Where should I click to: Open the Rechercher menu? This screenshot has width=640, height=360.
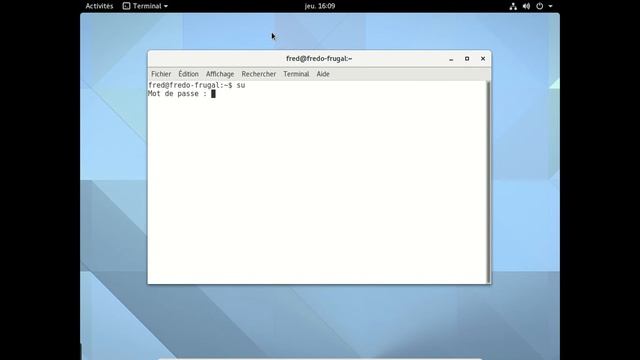pyautogui.click(x=258, y=74)
